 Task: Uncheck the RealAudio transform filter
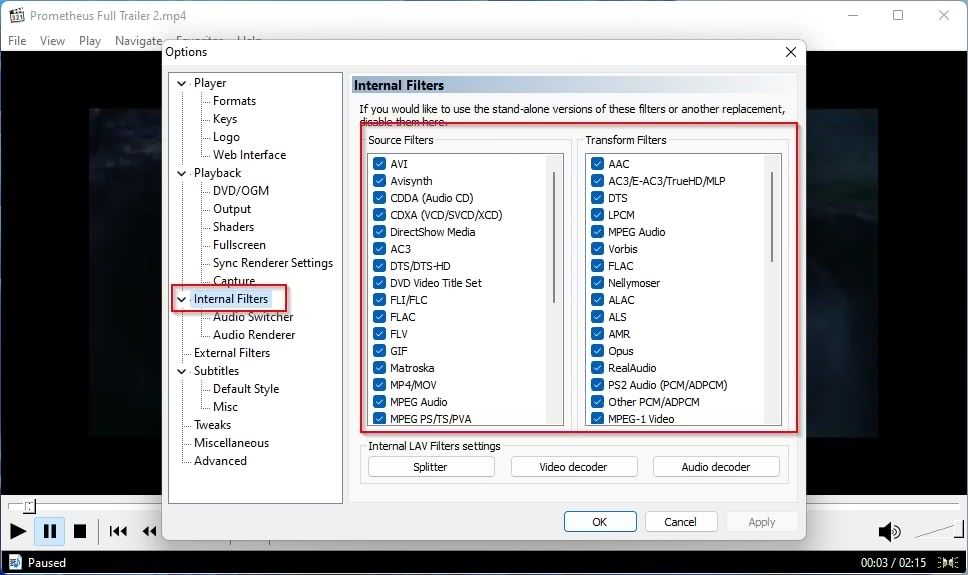[597, 367]
